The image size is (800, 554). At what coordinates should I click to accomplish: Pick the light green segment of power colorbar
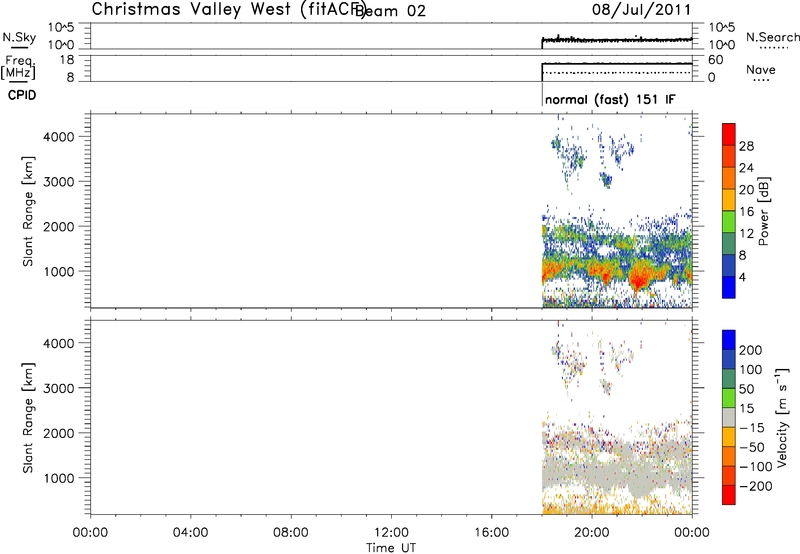click(729, 222)
